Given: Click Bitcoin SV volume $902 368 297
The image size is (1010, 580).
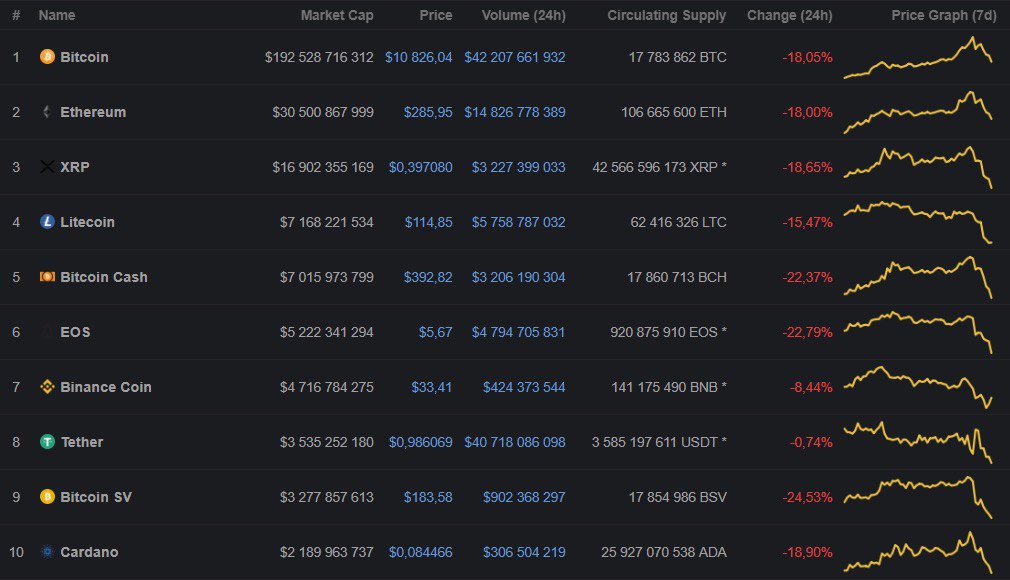Looking at the screenshot, I should coord(524,497).
